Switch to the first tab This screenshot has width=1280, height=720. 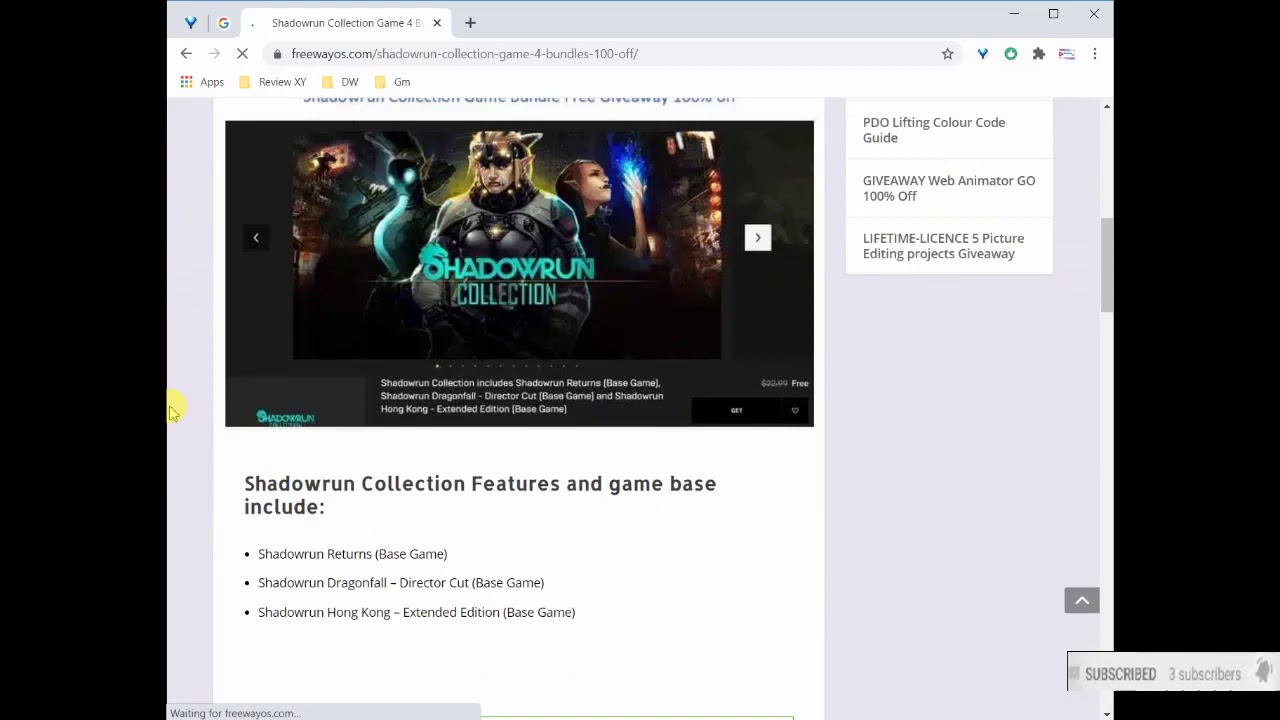tap(190, 23)
